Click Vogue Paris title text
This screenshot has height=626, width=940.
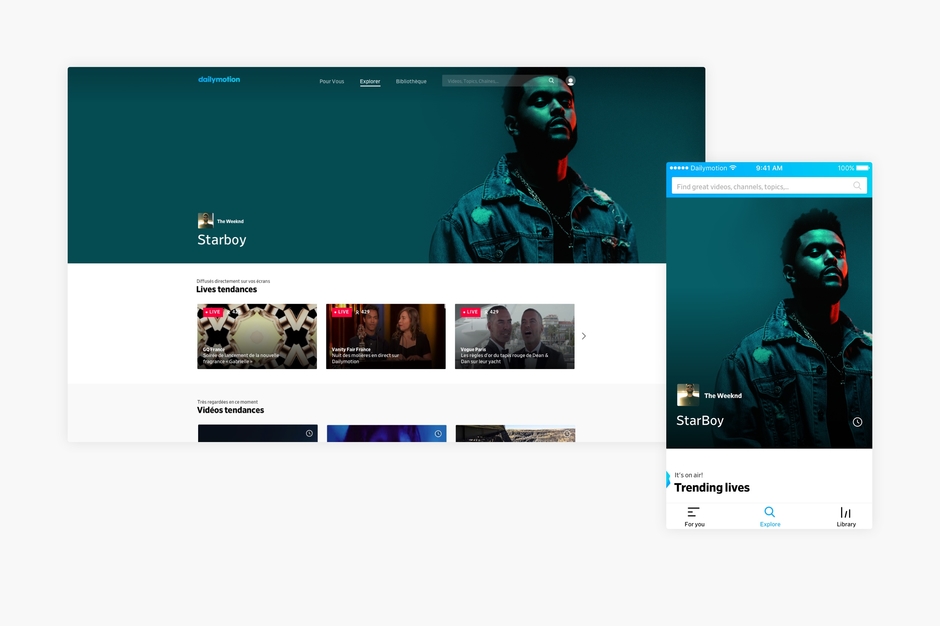point(474,350)
